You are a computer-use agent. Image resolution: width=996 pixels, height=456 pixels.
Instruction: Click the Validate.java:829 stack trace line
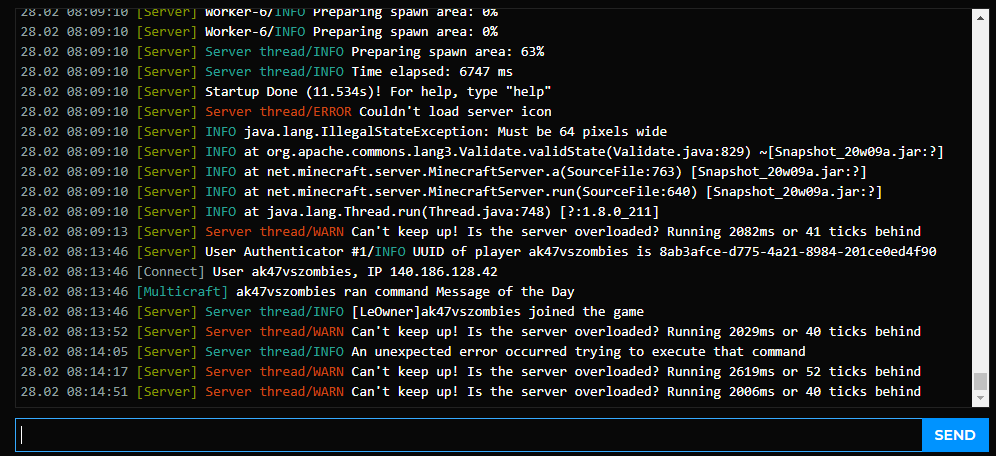coord(590,151)
